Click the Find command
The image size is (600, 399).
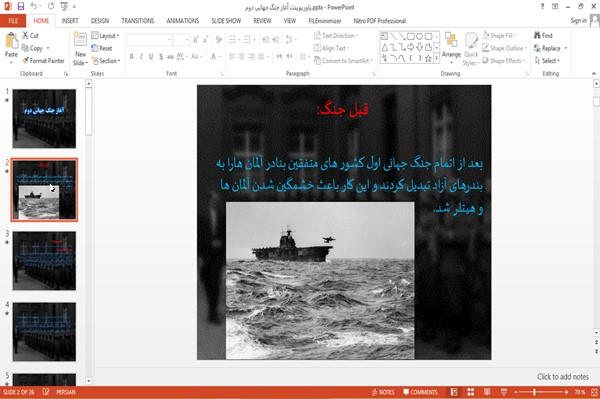[543, 36]
